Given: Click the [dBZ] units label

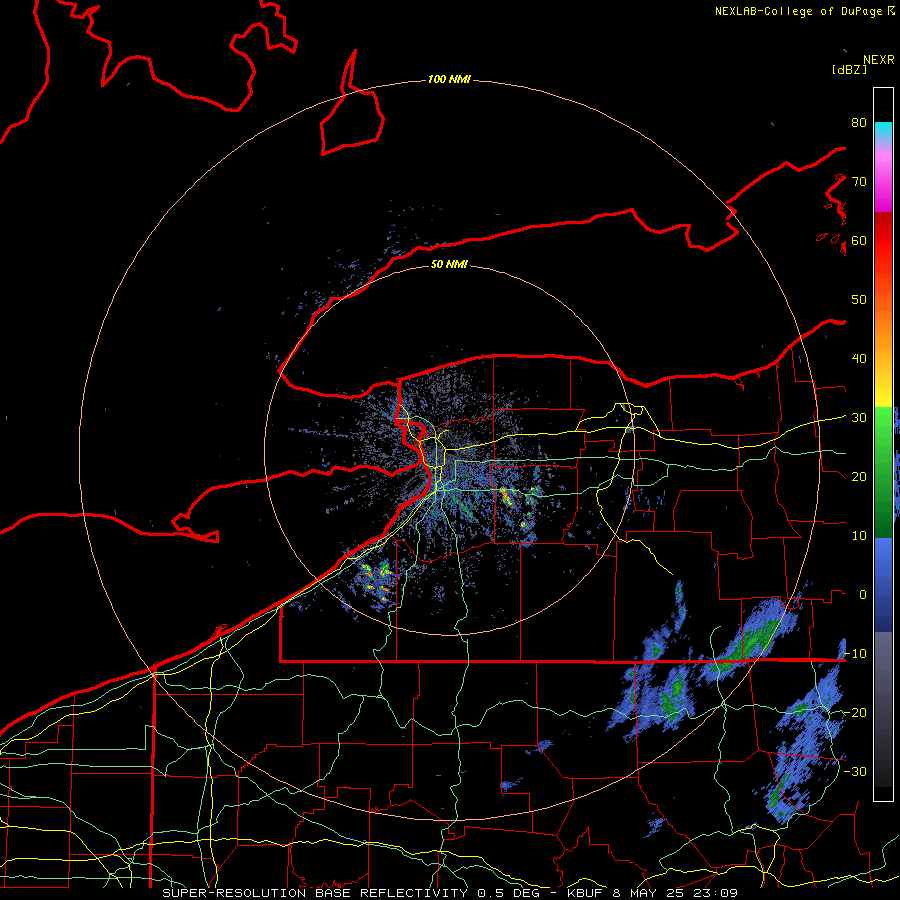Looking at the screenshot, I should 849,69.
